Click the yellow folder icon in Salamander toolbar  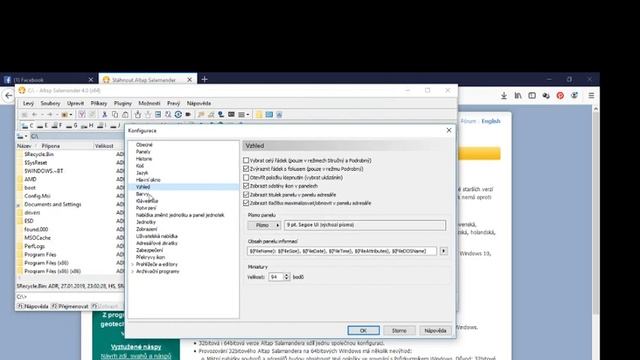click(259, 115)
